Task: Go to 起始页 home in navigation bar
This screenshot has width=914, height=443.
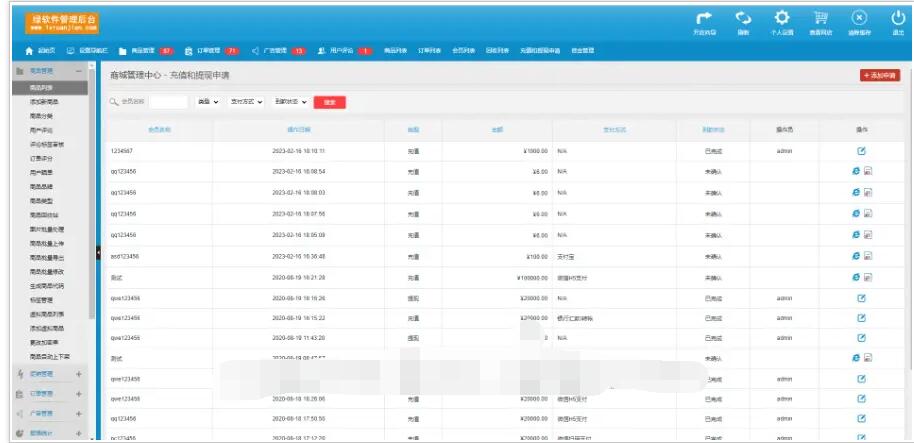Action: [x=40, y=51]
